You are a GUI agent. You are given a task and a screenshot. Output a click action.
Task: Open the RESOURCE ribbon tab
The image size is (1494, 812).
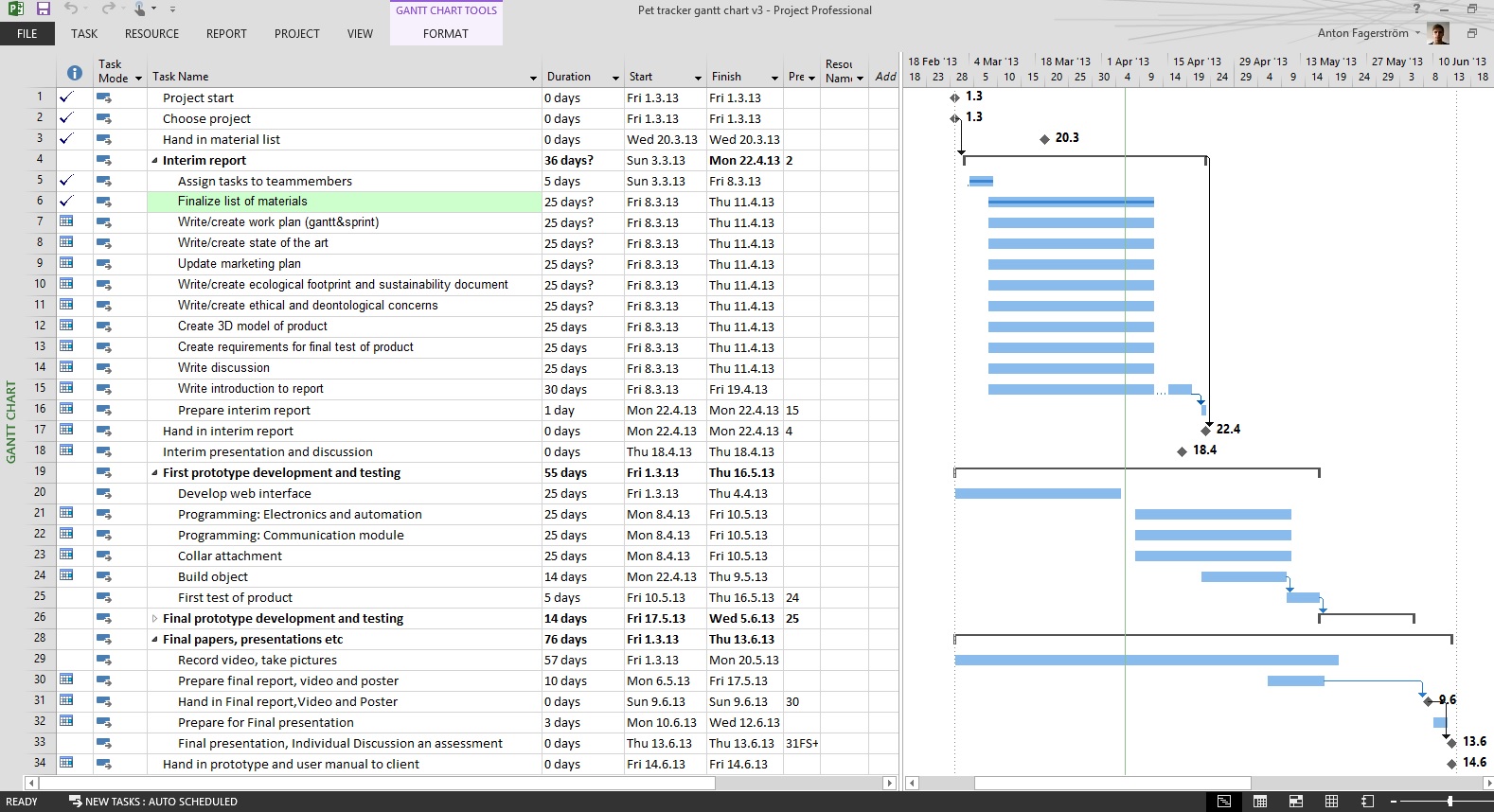point(151,33)
